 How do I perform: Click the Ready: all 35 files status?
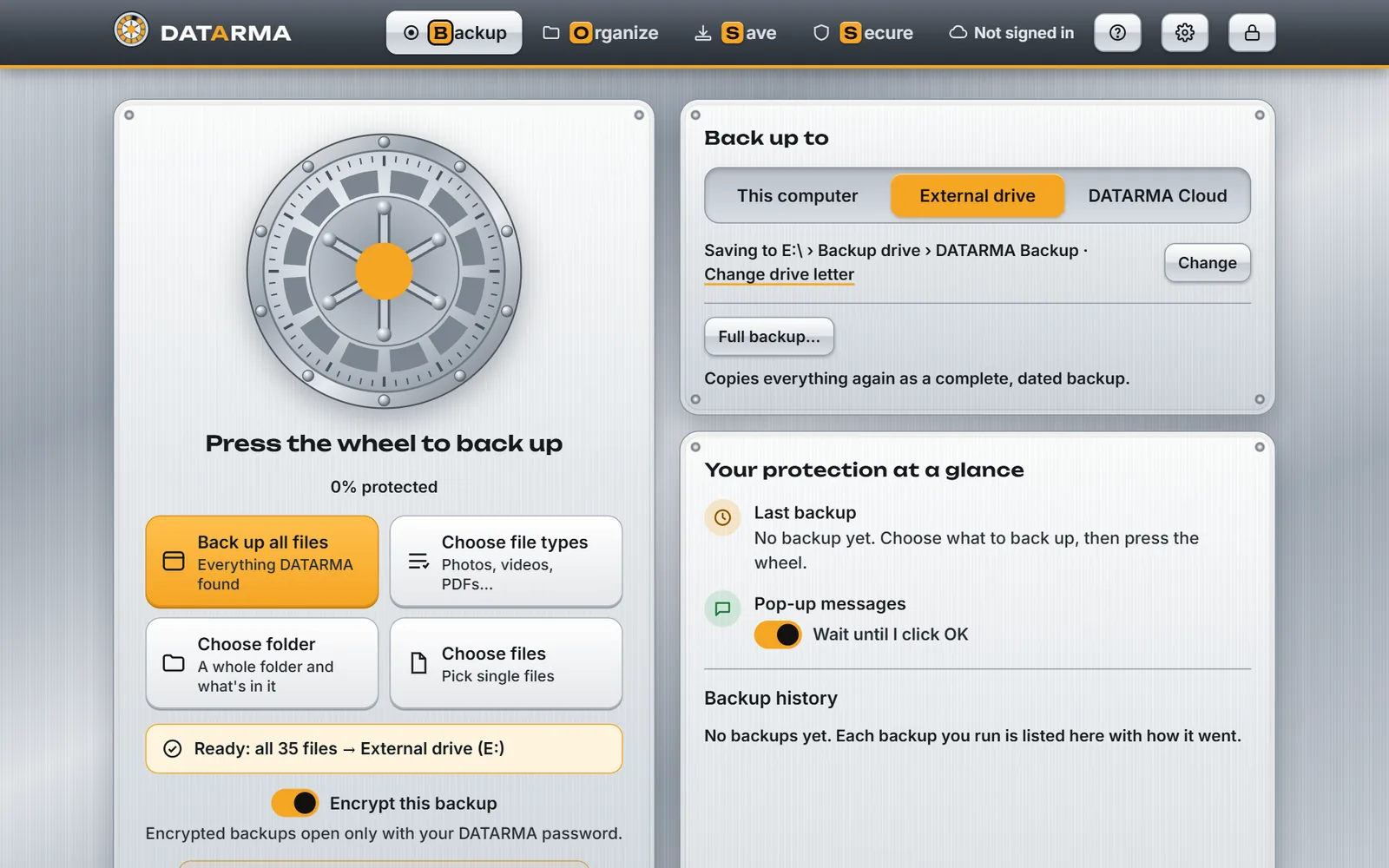pyautogui.click(x=384, y=749)
